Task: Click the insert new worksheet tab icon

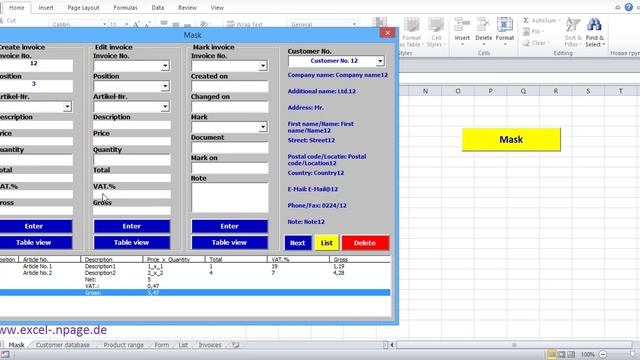Action: [236, 345]
